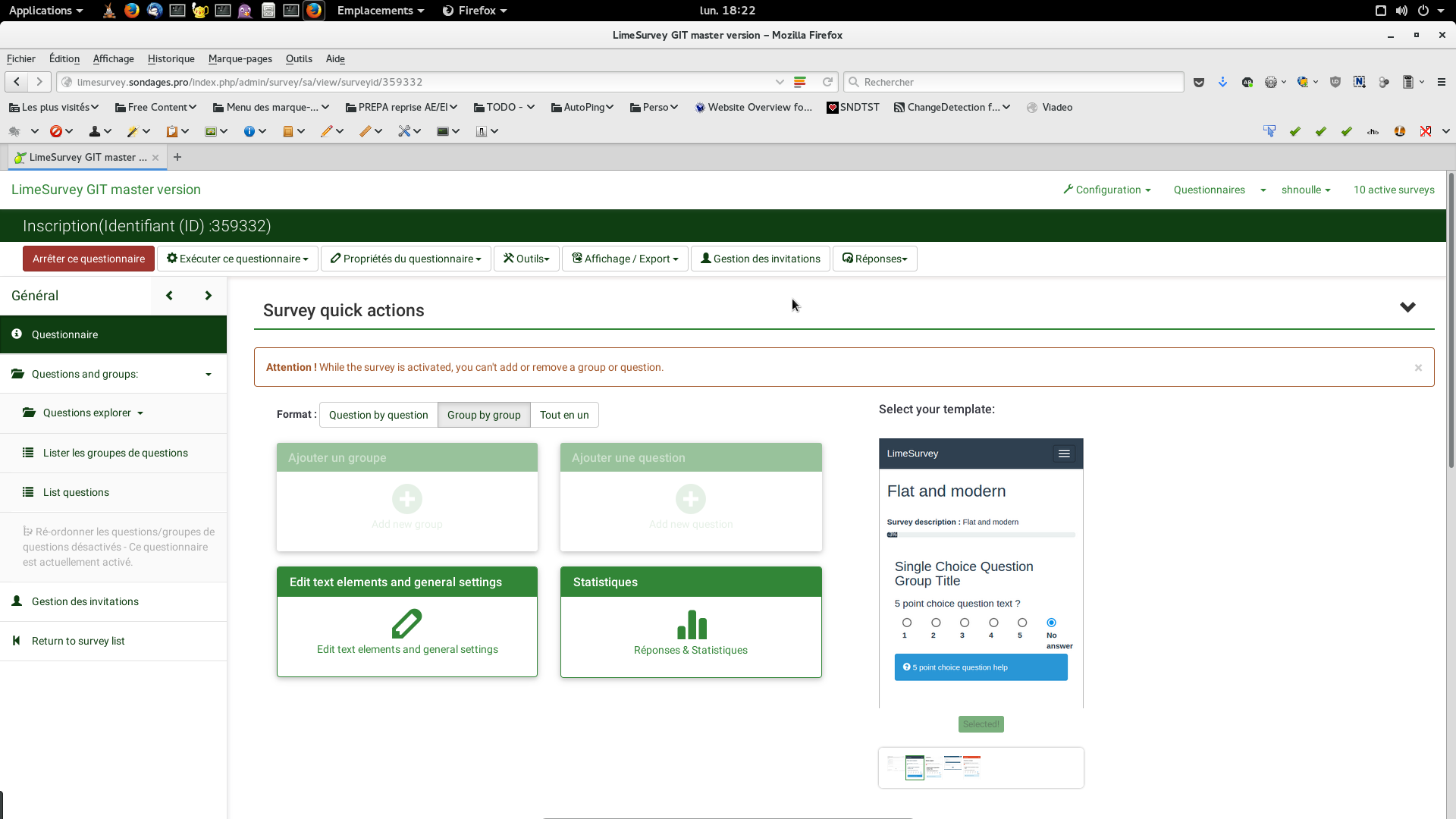Open Réponses & Statistiques via bar chart icon

click(x=691, y=625)
